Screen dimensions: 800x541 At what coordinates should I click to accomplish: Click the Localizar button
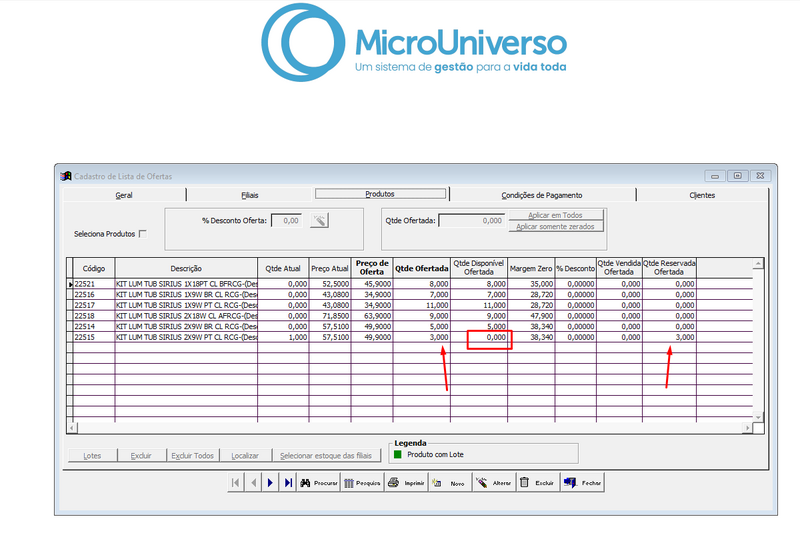coord(245,456)
